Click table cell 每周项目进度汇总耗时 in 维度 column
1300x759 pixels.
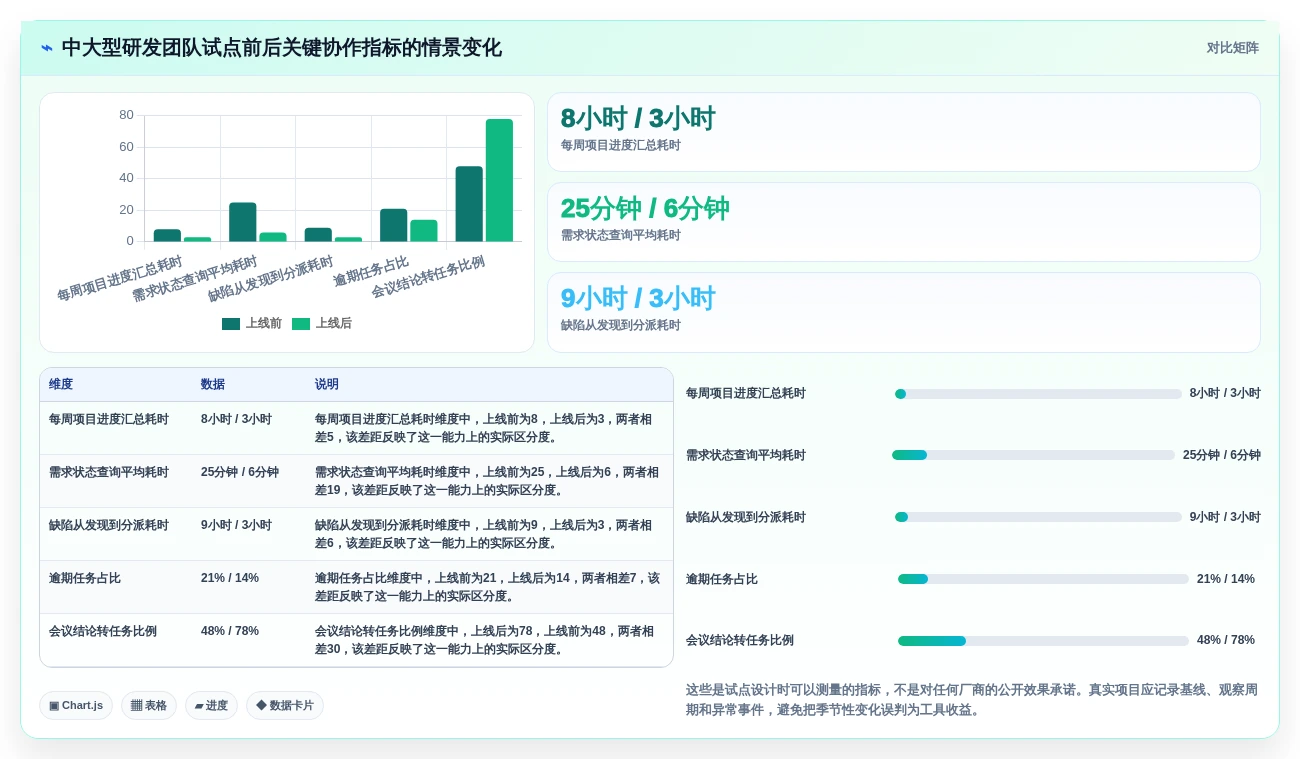point(109,419)
